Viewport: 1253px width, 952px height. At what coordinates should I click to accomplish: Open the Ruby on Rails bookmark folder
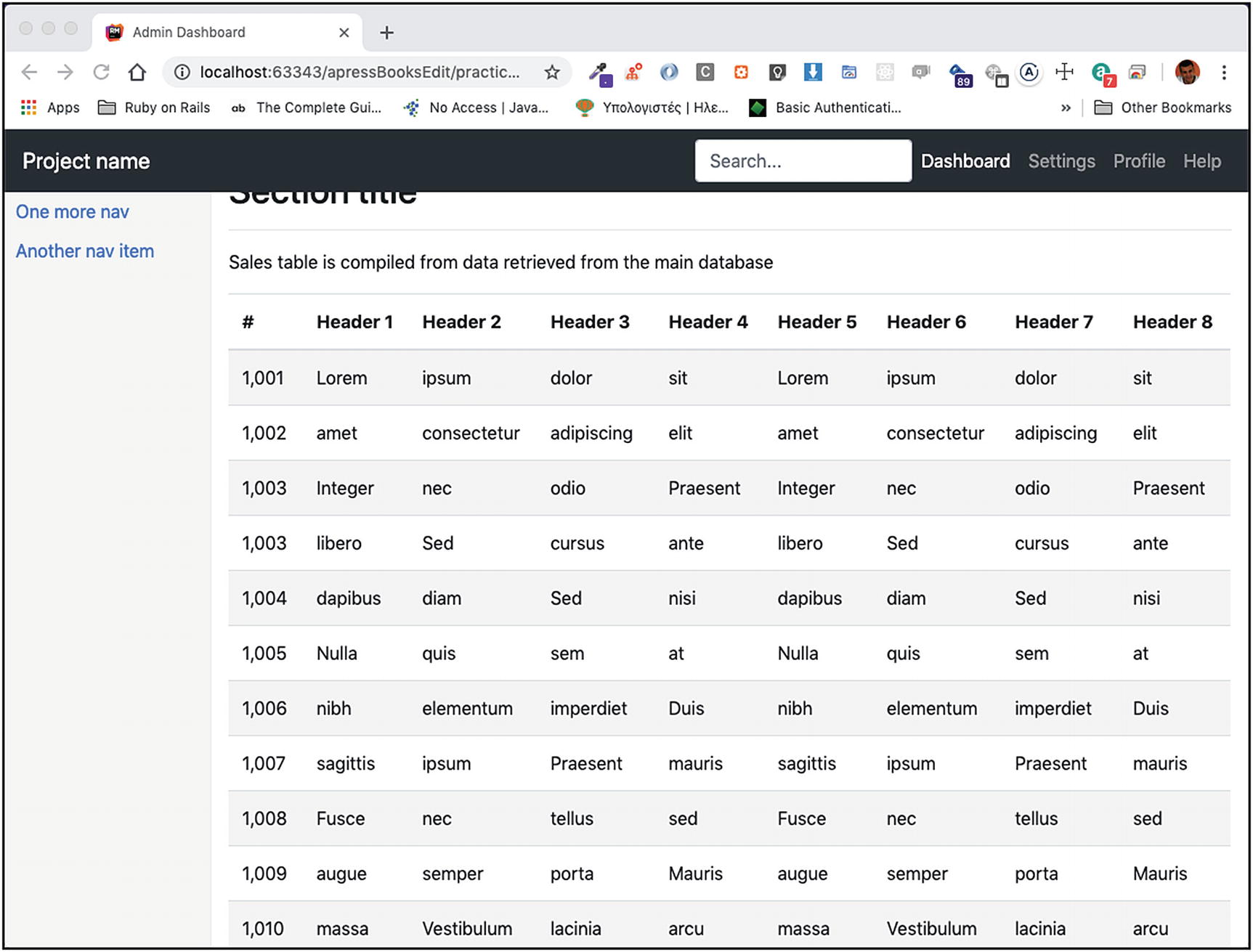(154, 107)
